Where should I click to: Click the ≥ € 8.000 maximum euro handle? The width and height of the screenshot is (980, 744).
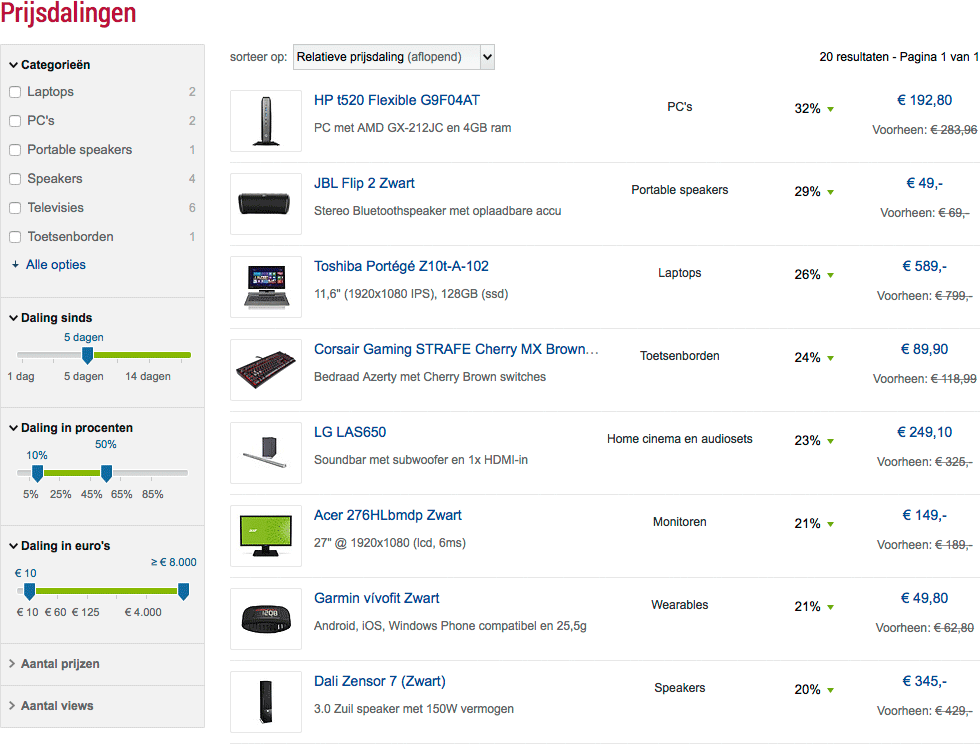tap(183, 591)
